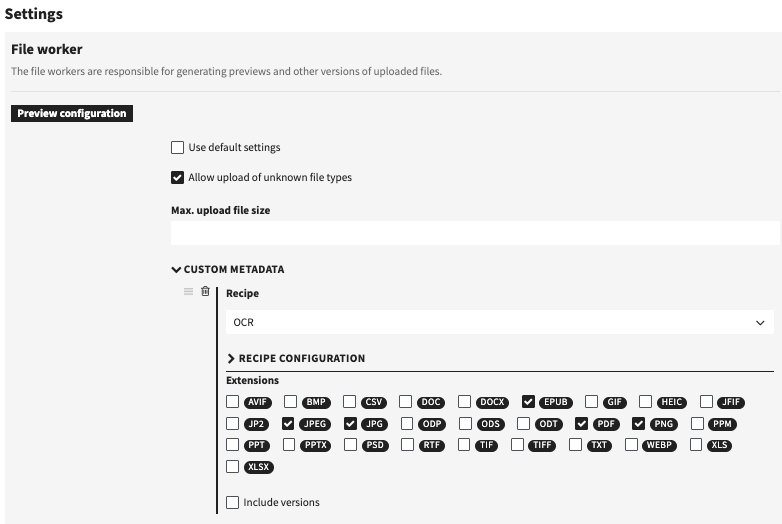782x524 pixels.
Task: Check the AVIF extension box
Action: coord(233,402)
